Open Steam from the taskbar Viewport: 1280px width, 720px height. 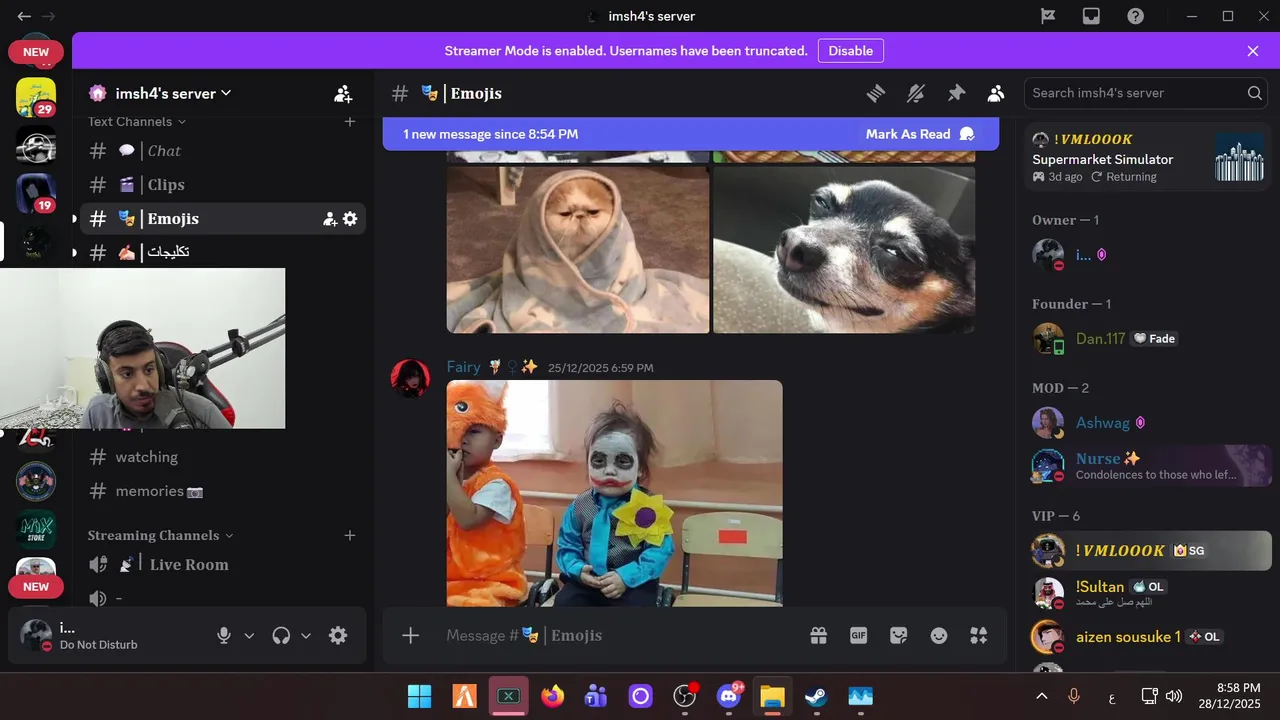point(816,696)
